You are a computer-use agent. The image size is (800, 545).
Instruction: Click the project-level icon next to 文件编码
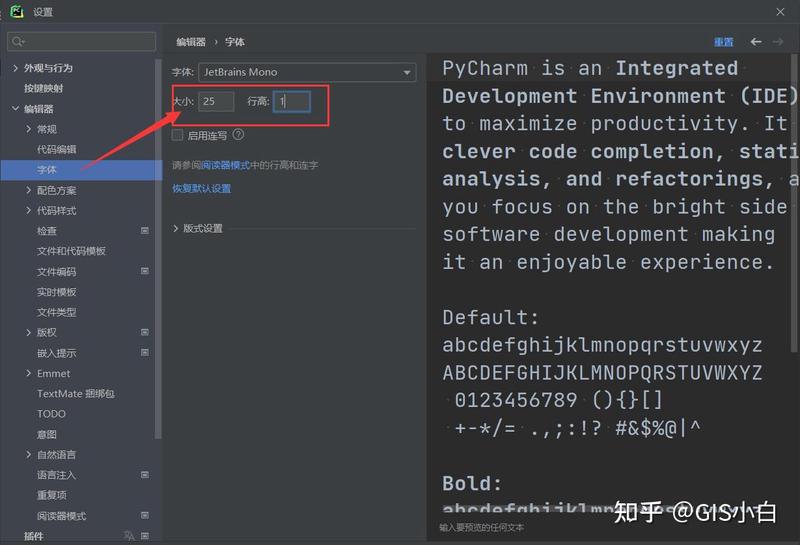tap(145, 271)
